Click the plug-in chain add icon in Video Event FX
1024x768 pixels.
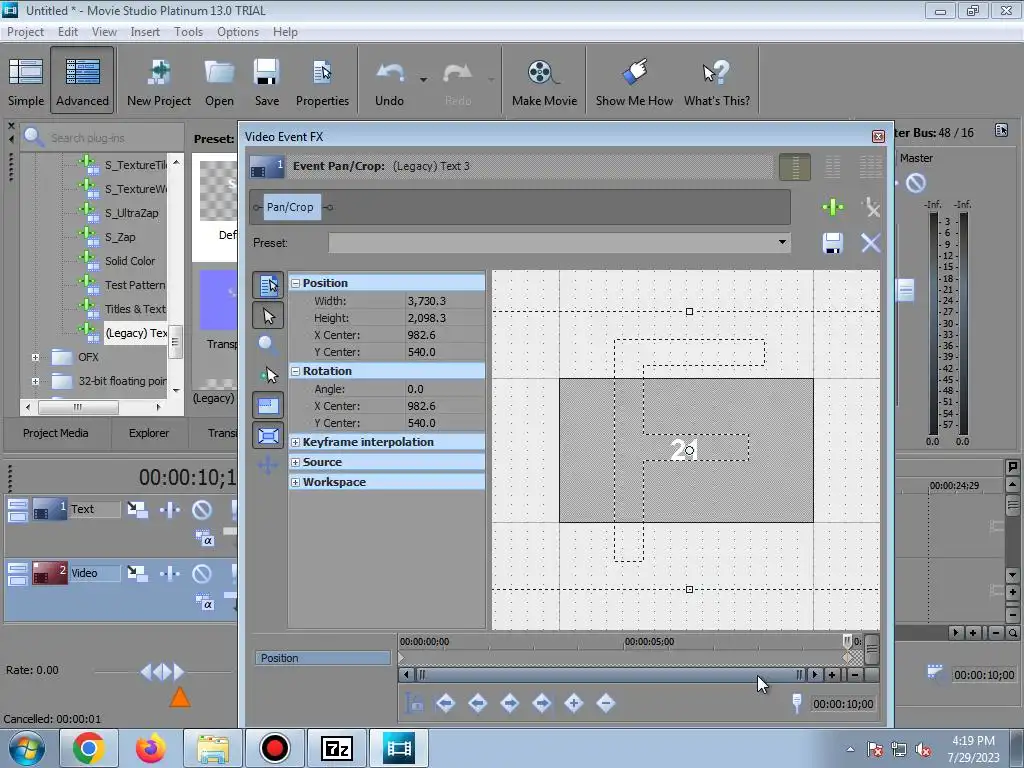[x=833, y=208]
